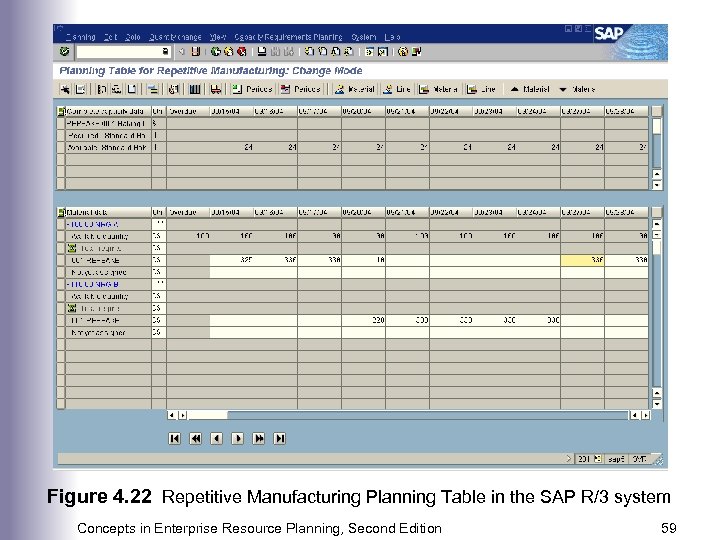Click the first Line button with person icon
Viewport: 720px width, 540px height.
(397, 89)
